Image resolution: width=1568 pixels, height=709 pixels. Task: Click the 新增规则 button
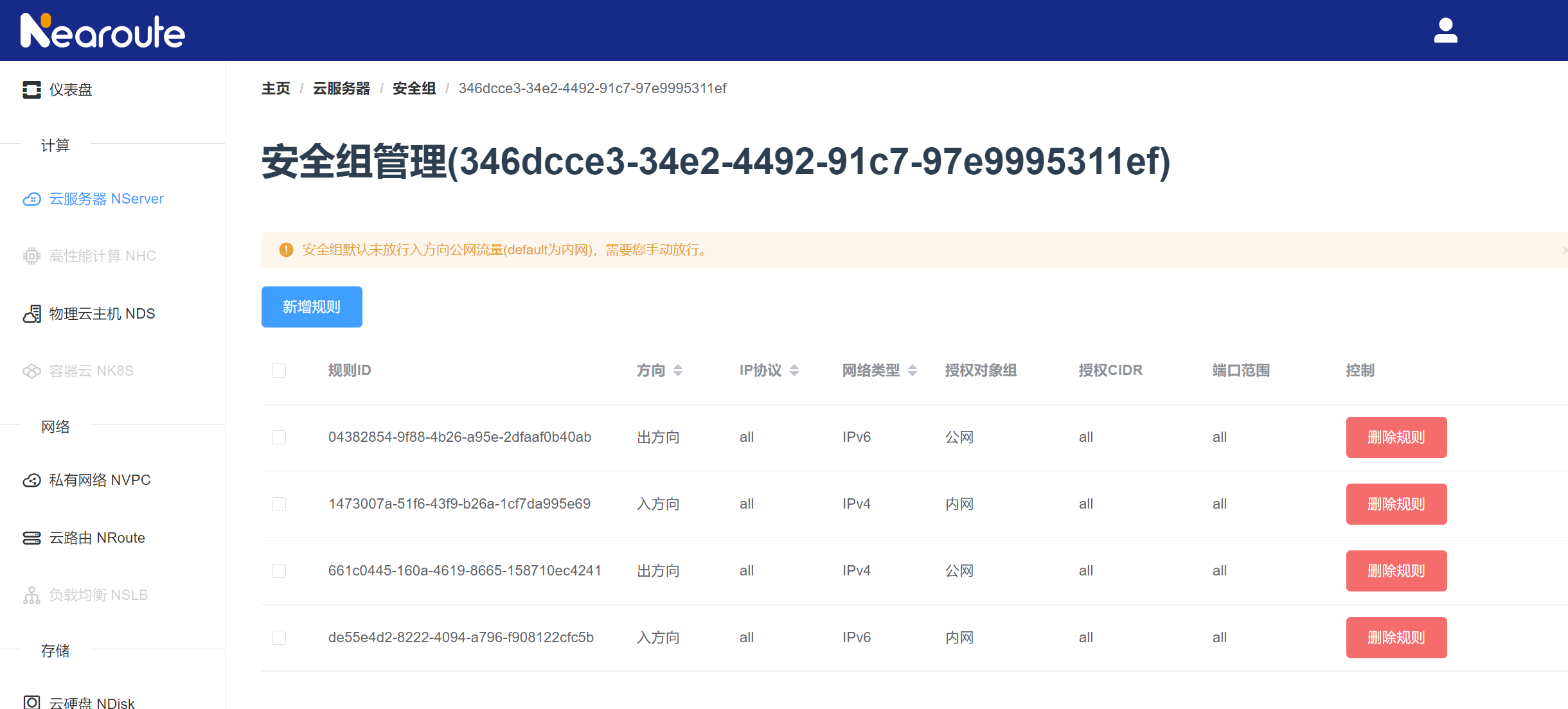pos(312,307)
